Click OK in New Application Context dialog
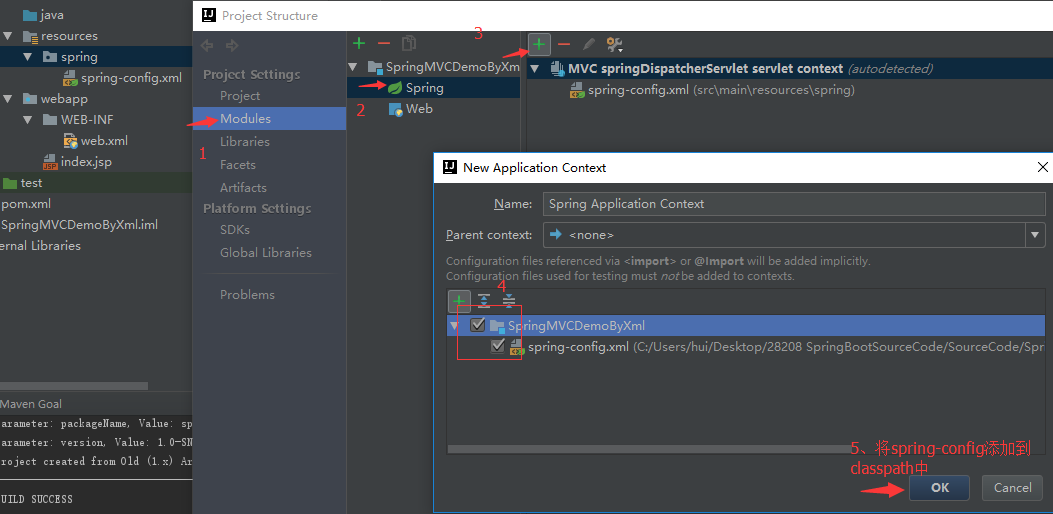The image size is (1053, 514). 940,488
